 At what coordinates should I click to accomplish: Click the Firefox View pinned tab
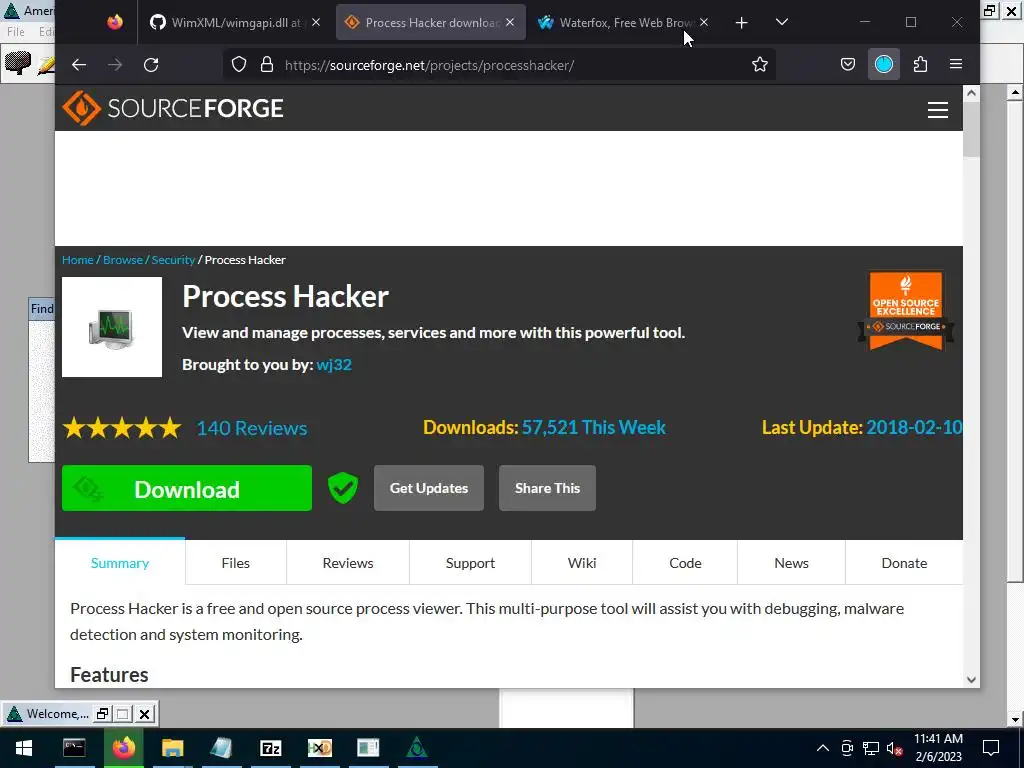115,22
